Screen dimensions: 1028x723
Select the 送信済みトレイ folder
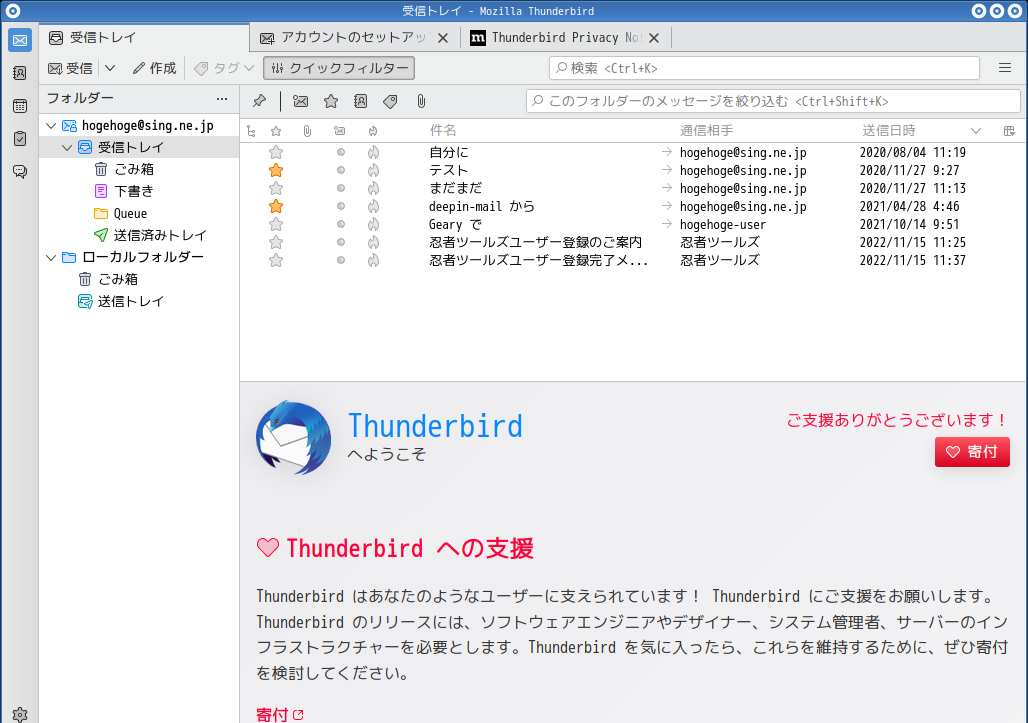139,235
